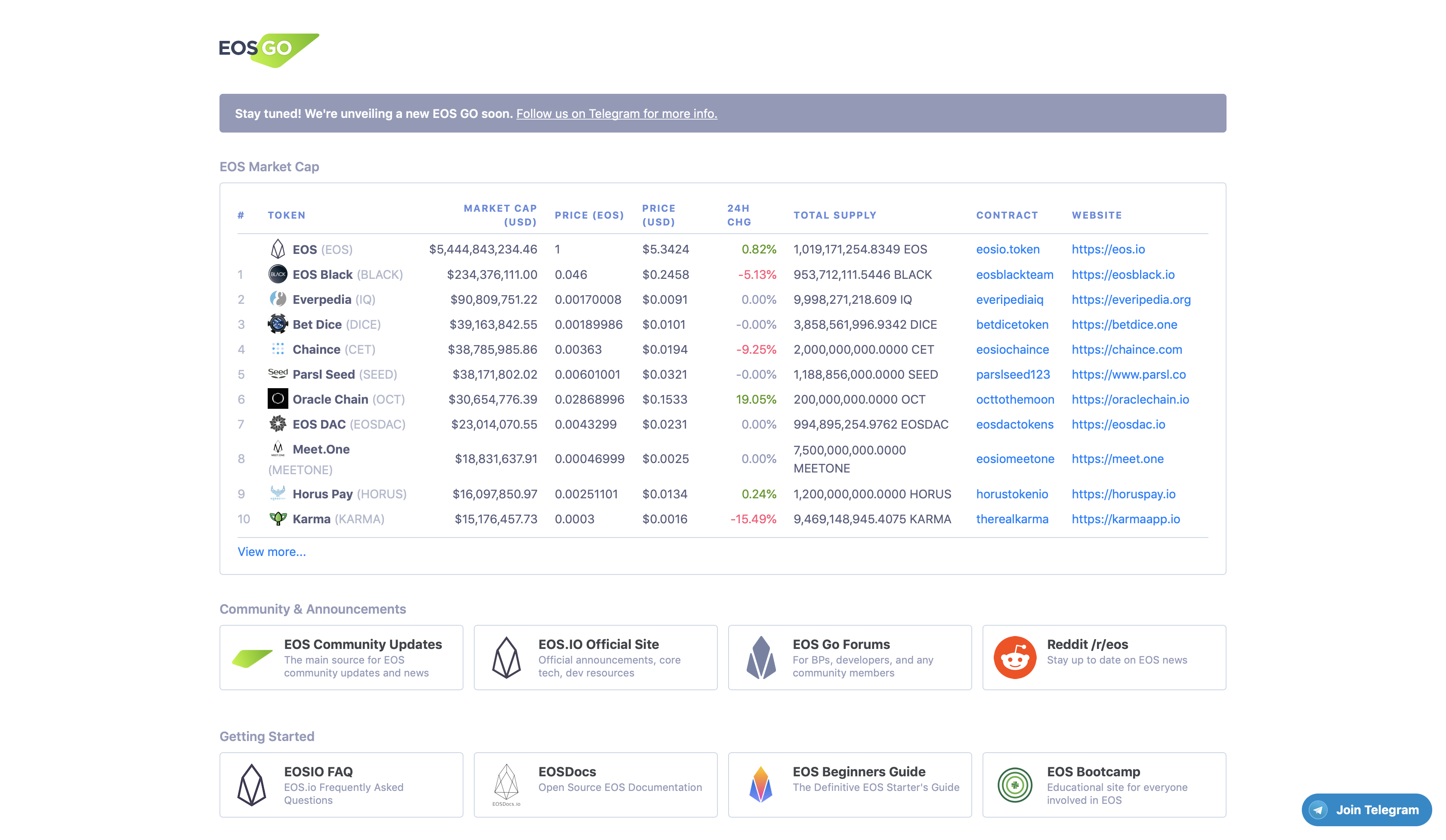This screenshot has height=840, width=1446.
Task: Click the Karma token icon
Action: tap(278, 519)
